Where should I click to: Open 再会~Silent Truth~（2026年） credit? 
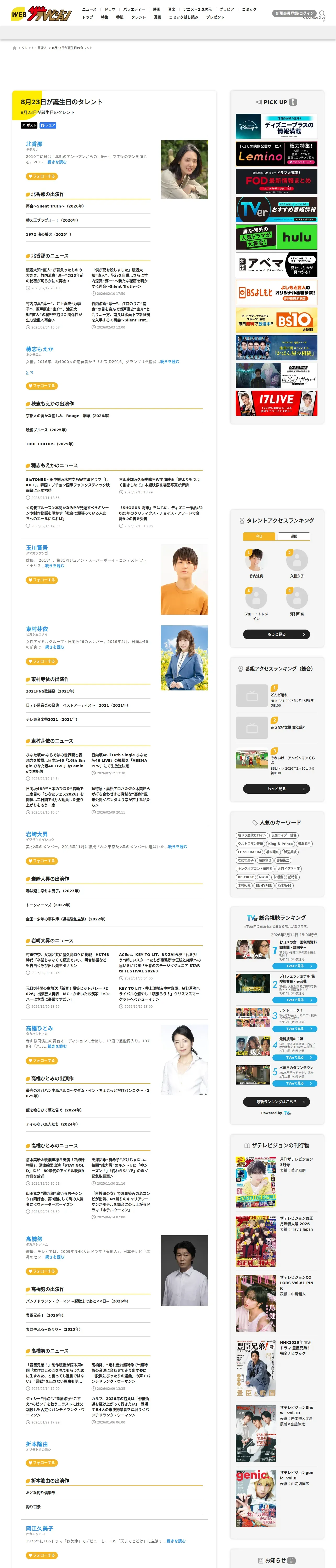pos(55,206)
